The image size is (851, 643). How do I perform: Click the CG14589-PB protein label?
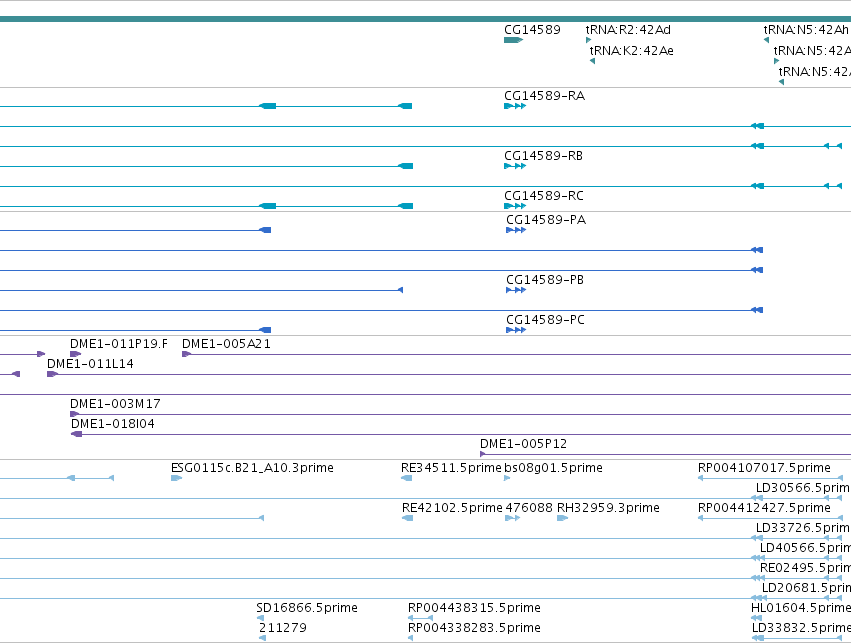[x=545, y=280]
